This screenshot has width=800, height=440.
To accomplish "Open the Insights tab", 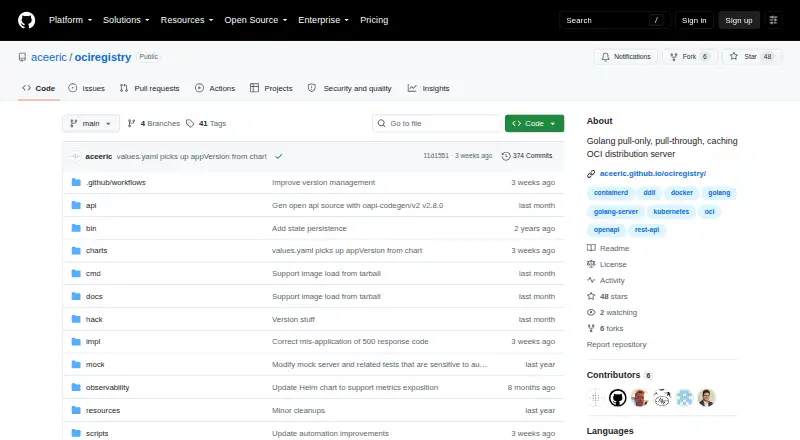I will click(x=429, y=88).
